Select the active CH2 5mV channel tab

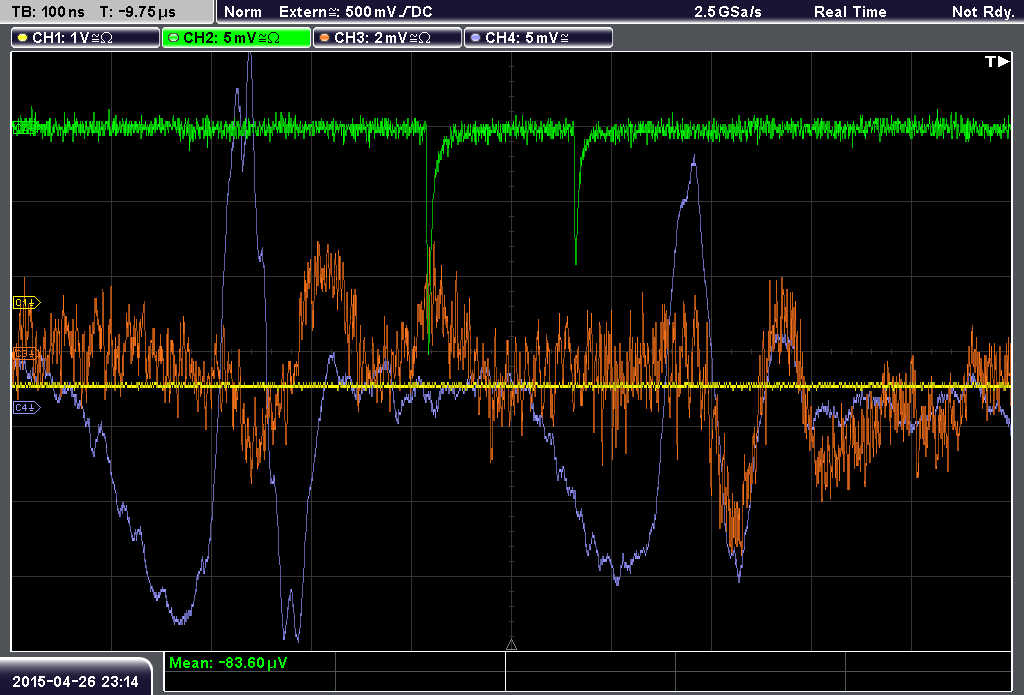tap(236, 38)
